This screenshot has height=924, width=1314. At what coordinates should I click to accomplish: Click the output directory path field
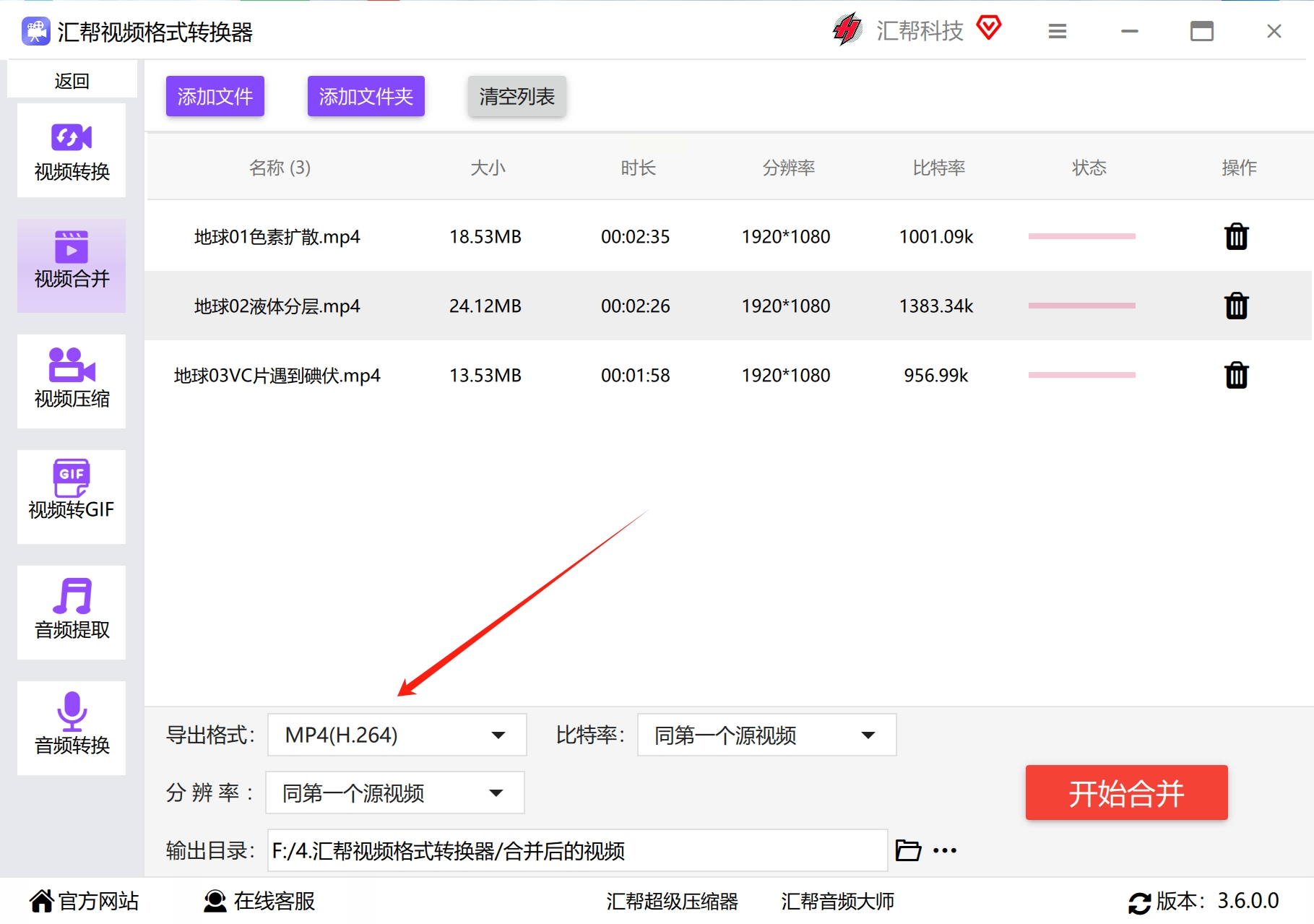pyautogui.click(x=576, y=850)
